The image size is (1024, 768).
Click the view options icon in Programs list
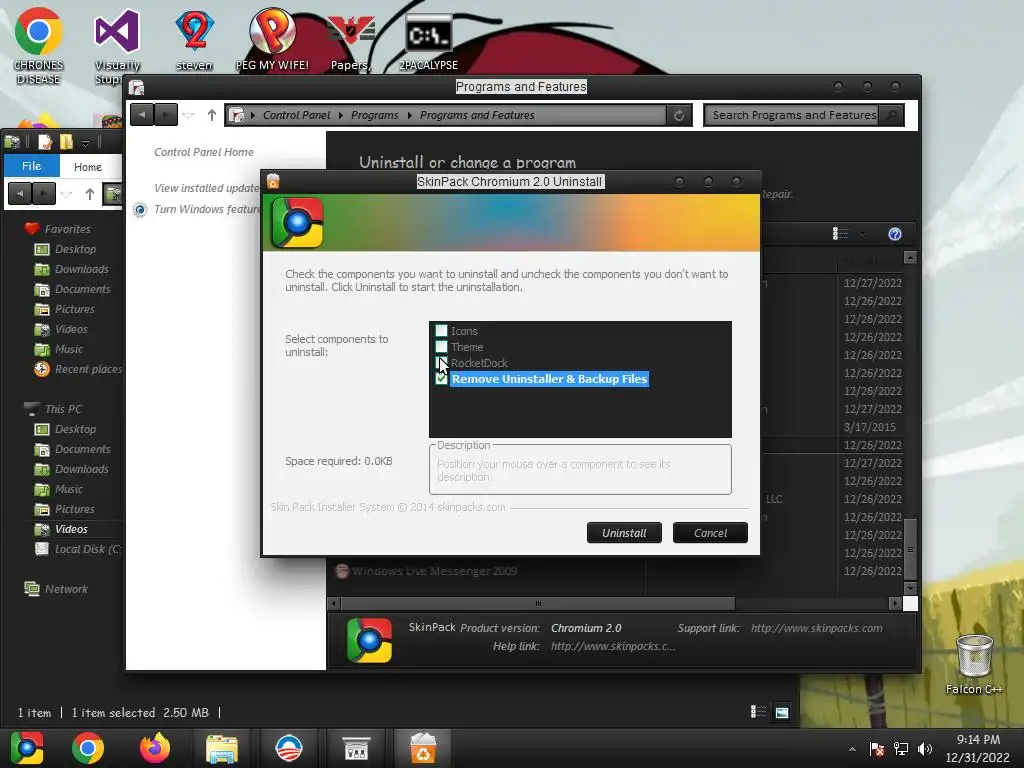[840, 234]
